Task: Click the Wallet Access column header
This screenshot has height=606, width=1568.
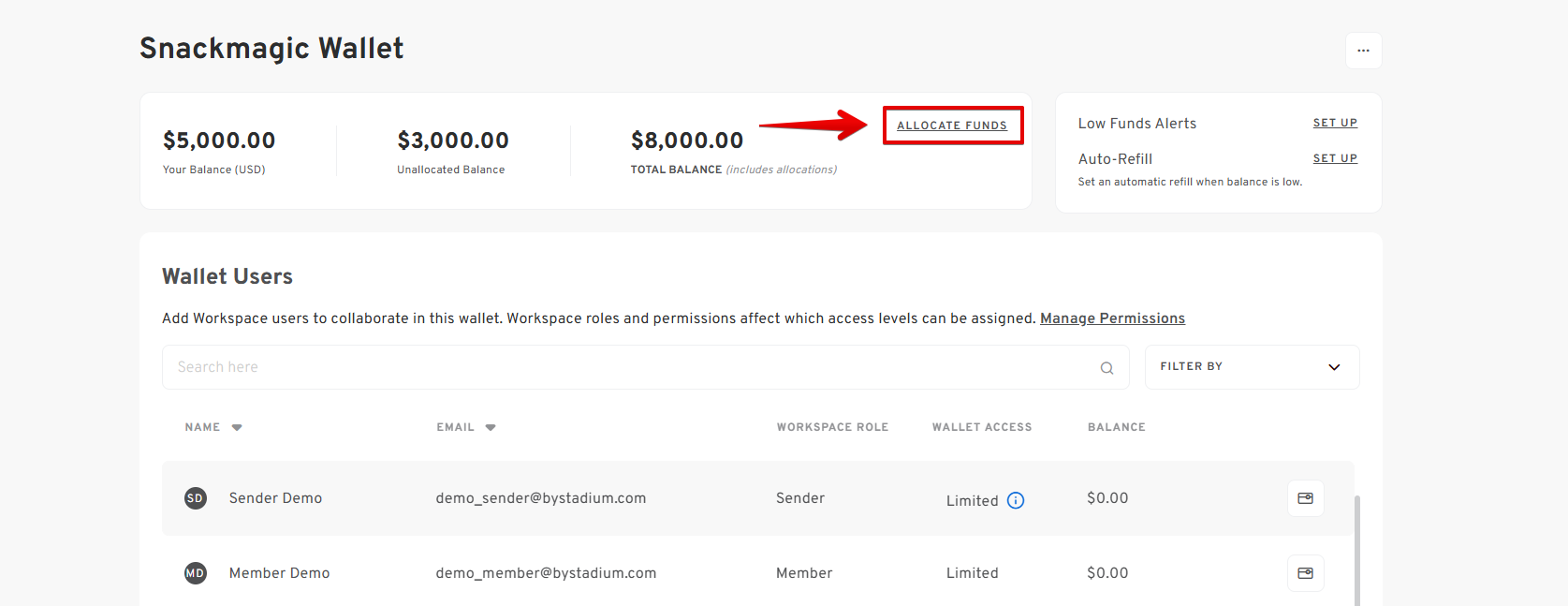Action: coord(981,427)
